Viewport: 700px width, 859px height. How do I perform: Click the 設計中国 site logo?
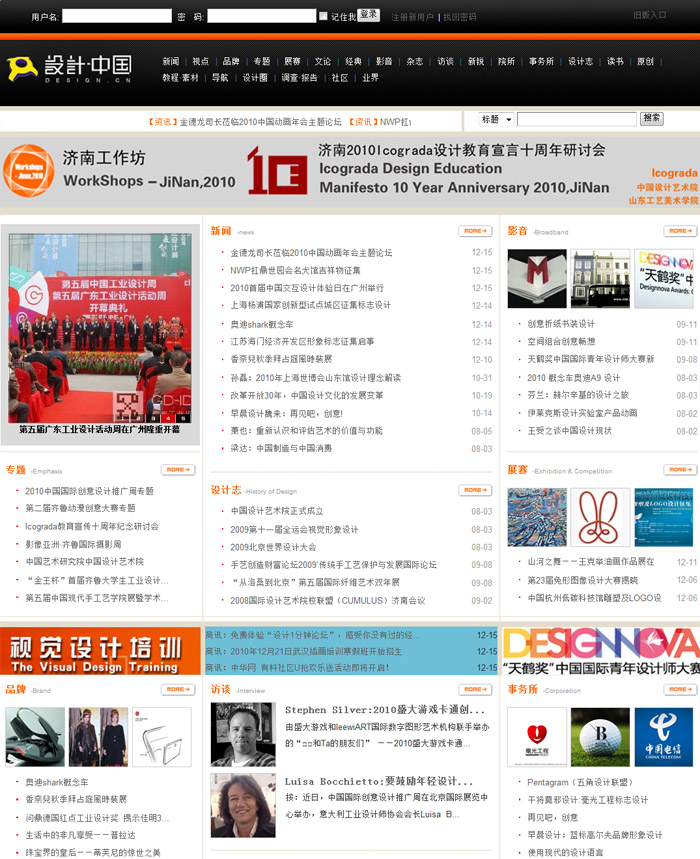tap(70, 68)
